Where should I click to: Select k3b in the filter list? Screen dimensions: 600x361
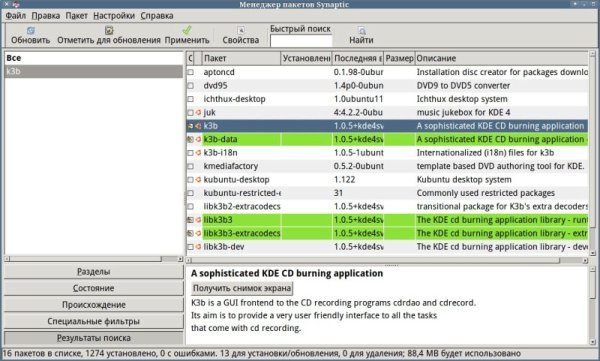pos(94,71)
